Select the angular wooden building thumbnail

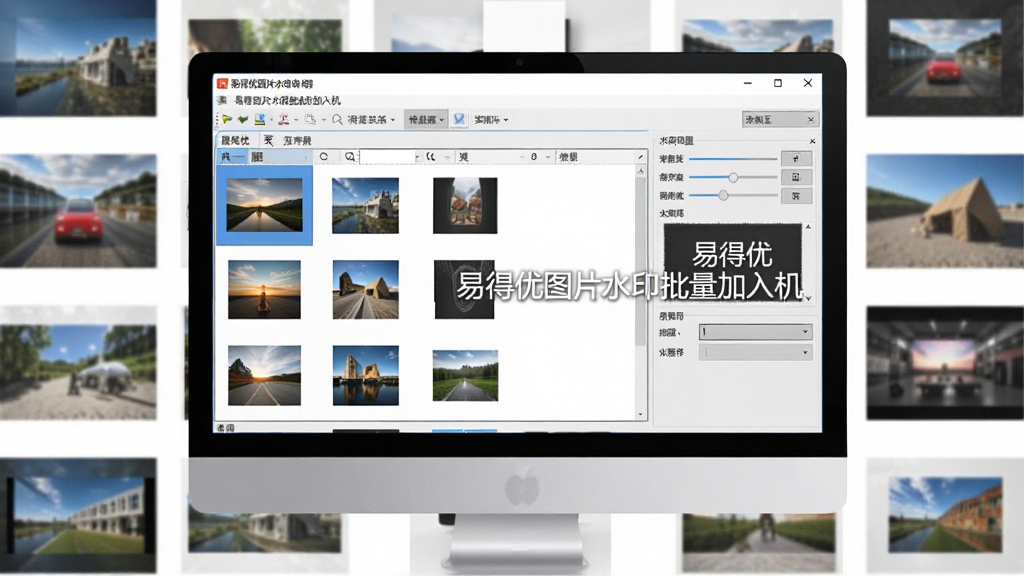pyautogui.click(x=366, y=289)
